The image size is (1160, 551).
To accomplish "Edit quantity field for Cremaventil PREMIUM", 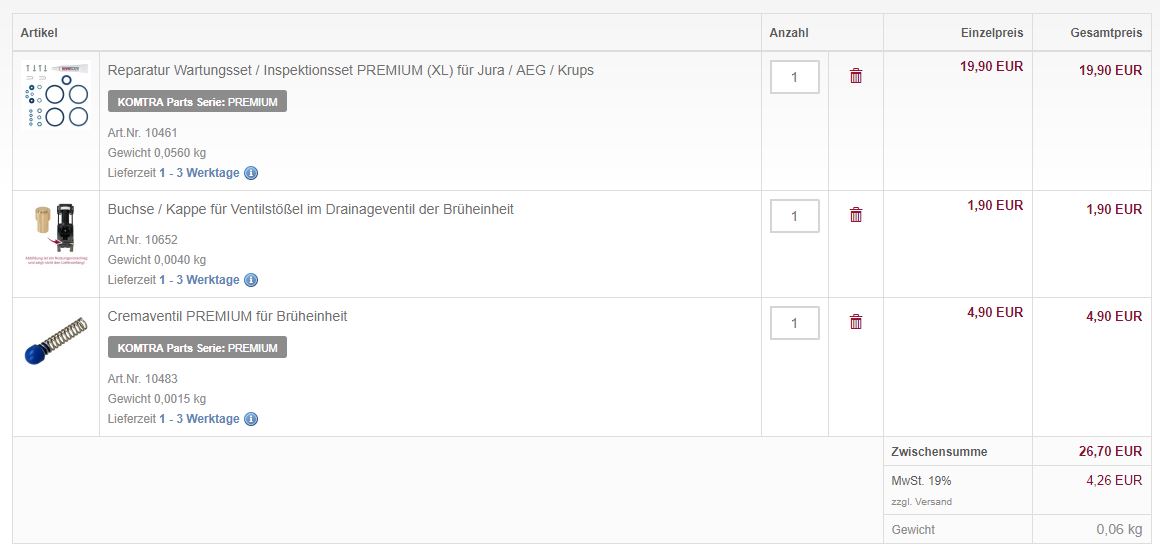I will [x=795, y=322].
